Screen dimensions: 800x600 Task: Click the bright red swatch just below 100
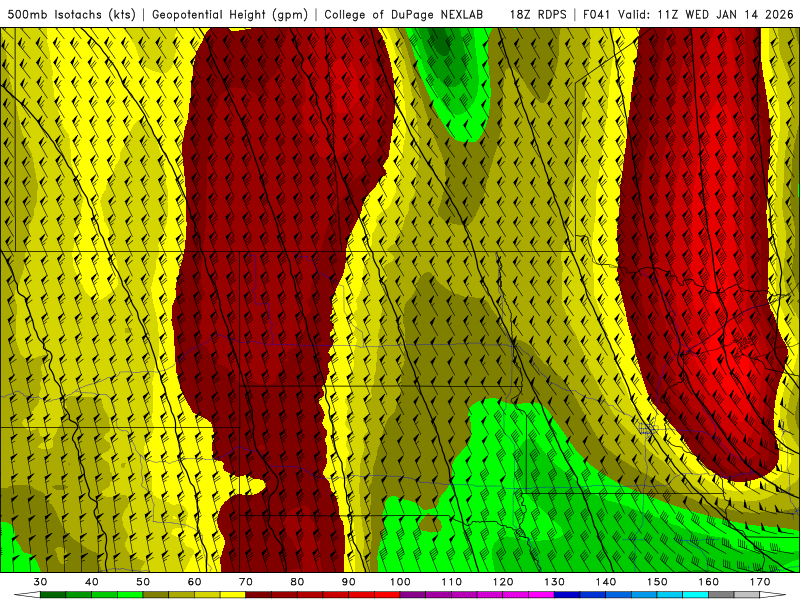[387, 595]
